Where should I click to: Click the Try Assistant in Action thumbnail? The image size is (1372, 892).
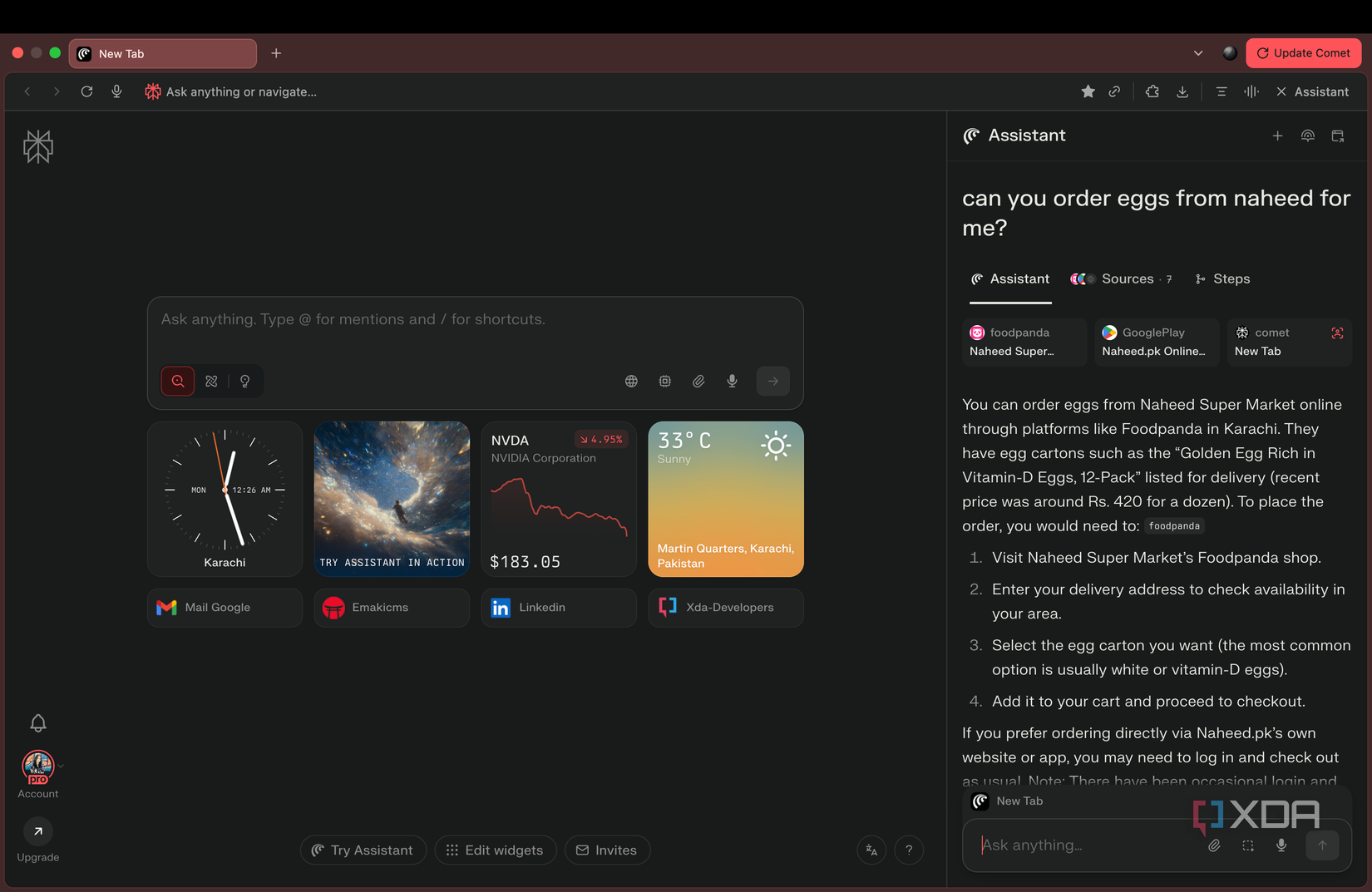[x=392, y=499]
